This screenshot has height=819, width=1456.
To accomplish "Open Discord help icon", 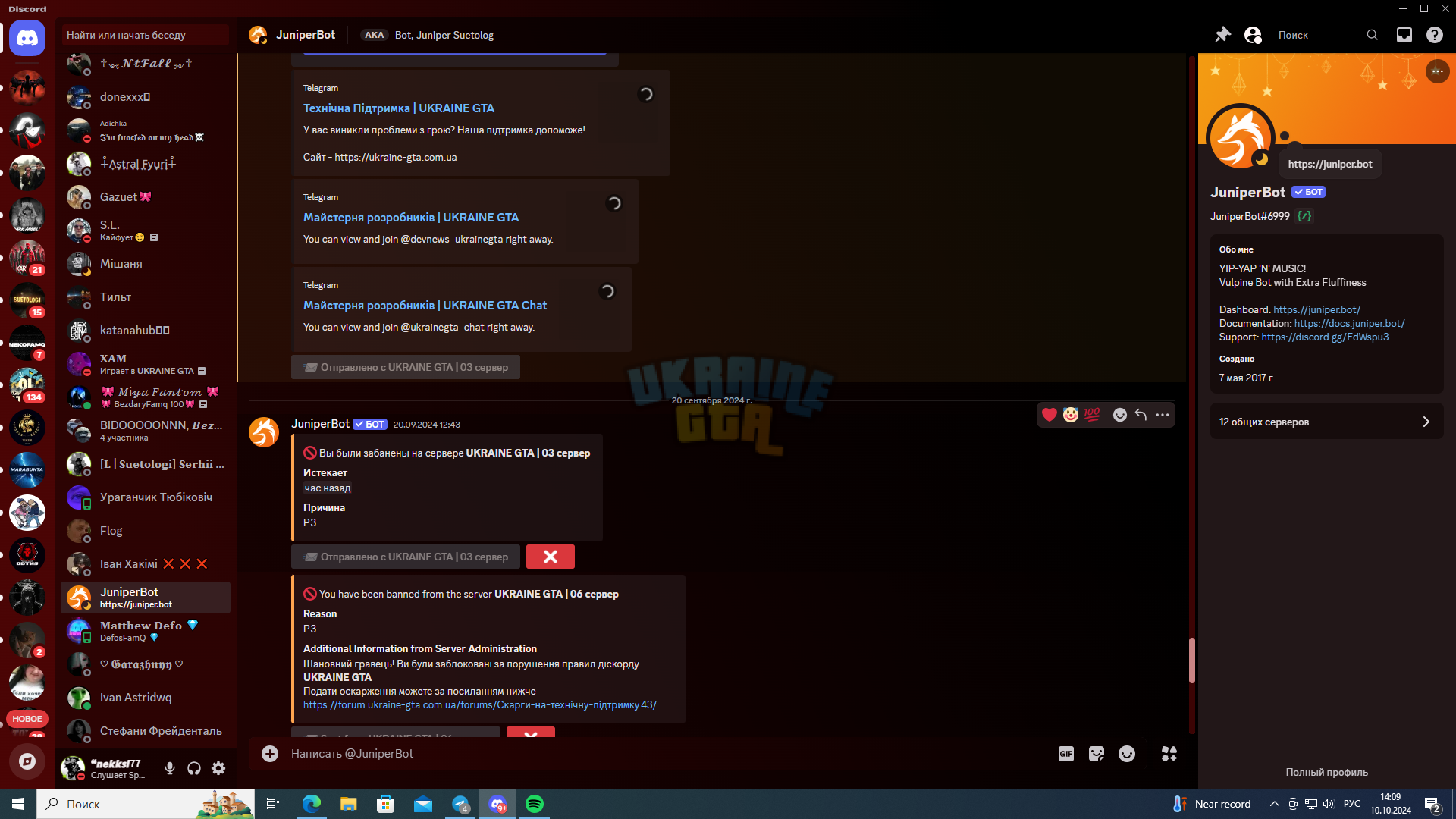I will (x=1434, y=35).
